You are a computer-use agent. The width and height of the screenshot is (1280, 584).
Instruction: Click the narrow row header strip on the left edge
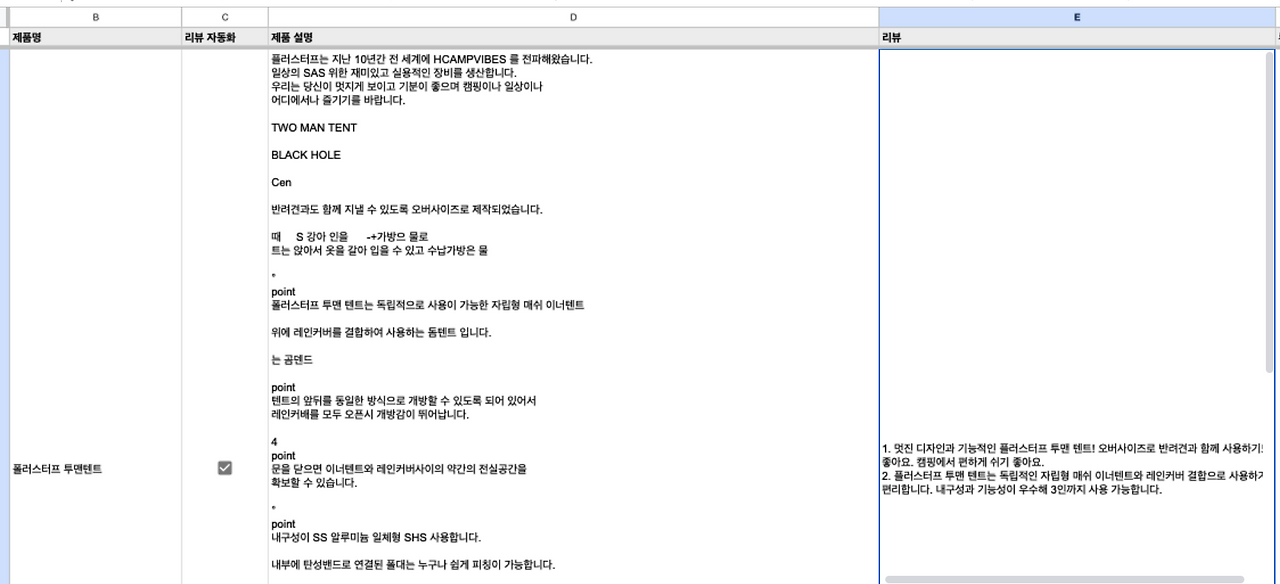(x=4, y=300)
